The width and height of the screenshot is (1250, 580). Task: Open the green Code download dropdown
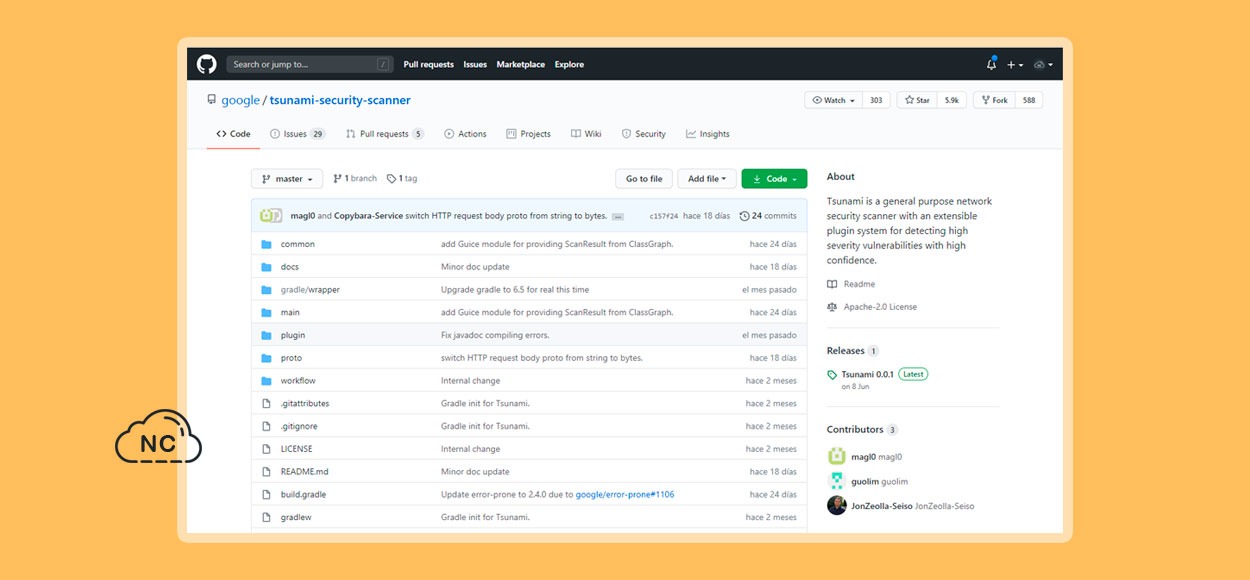[x=775, y=179]
